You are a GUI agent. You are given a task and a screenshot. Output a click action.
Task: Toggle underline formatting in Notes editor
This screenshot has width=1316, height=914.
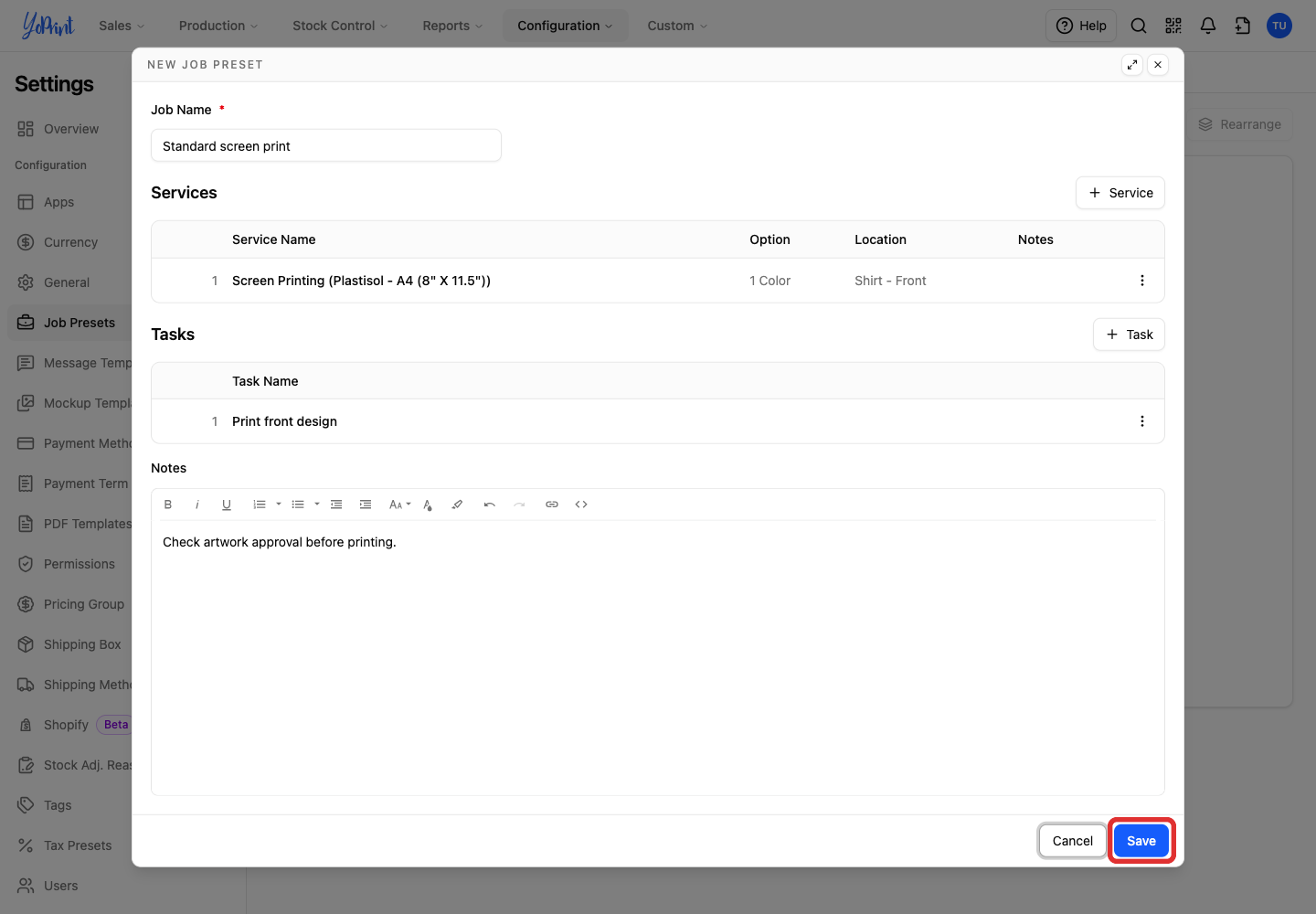pyautogui.click(x=227, y=505)
